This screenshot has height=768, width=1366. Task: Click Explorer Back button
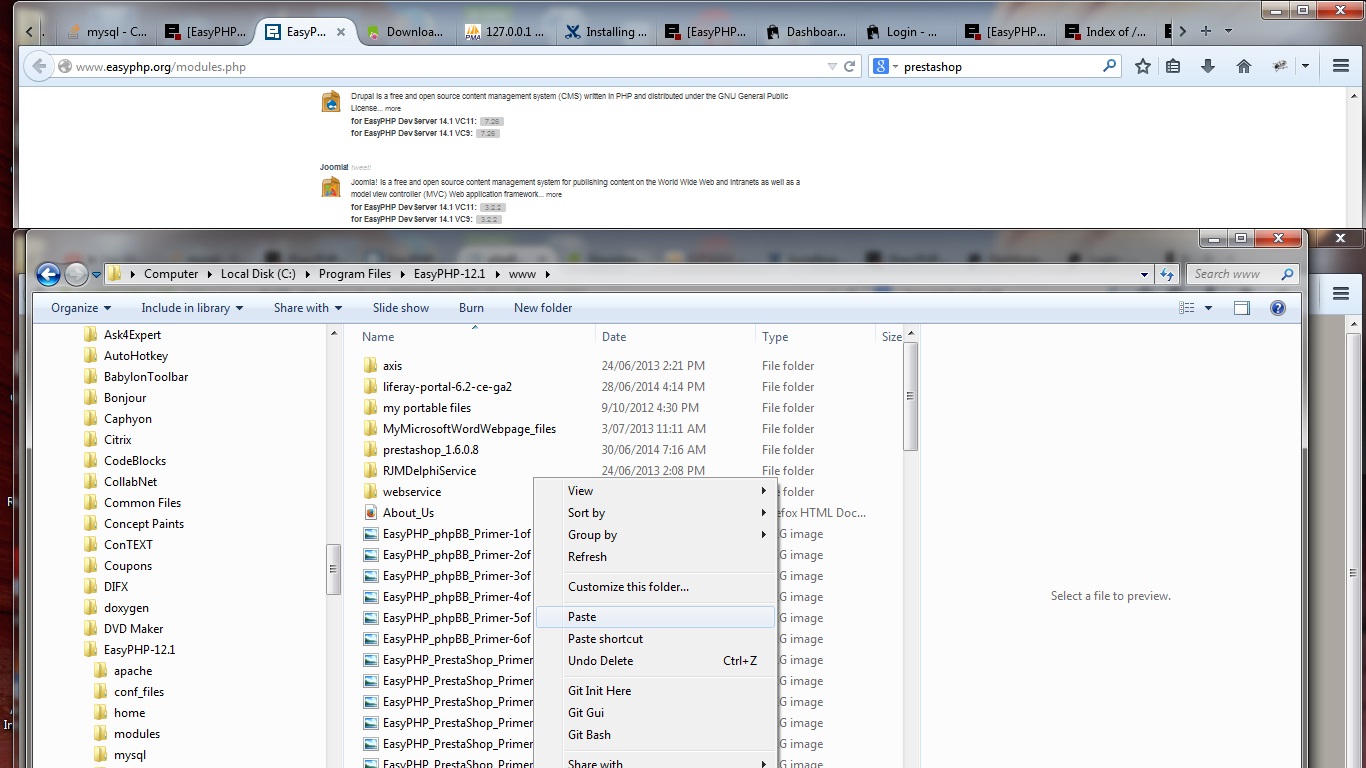click(48, 274)
